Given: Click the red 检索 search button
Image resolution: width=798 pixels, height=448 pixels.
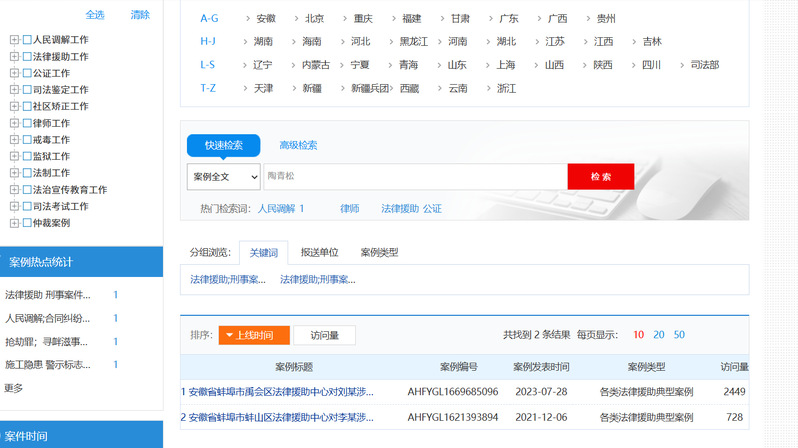Looking at the screenshot, I should click(600, 177).
